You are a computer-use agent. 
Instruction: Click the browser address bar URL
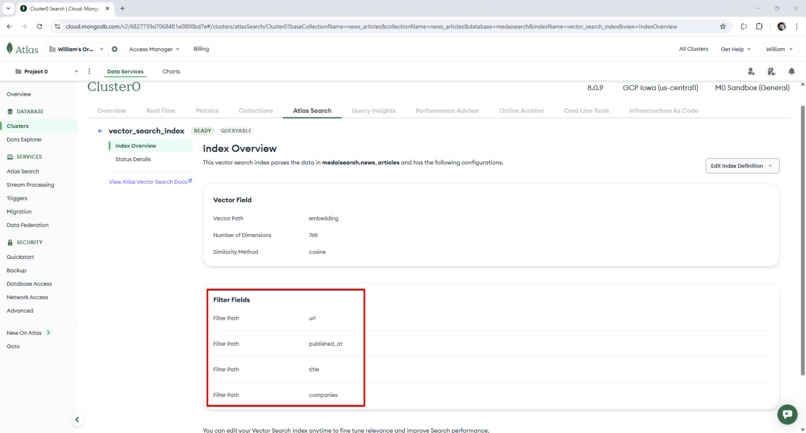point(371,26)
